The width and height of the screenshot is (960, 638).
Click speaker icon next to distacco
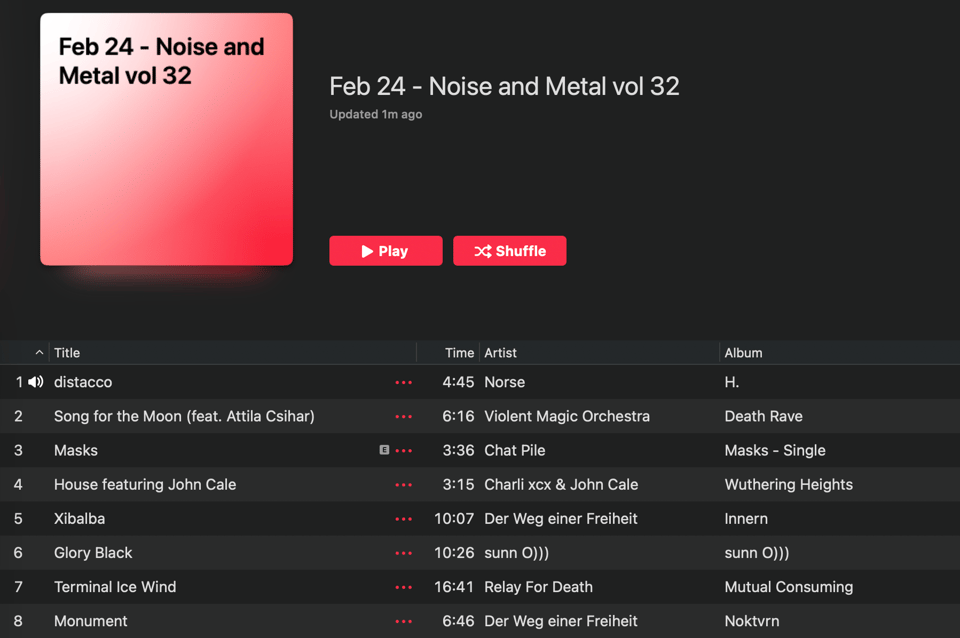pos(36,382)
